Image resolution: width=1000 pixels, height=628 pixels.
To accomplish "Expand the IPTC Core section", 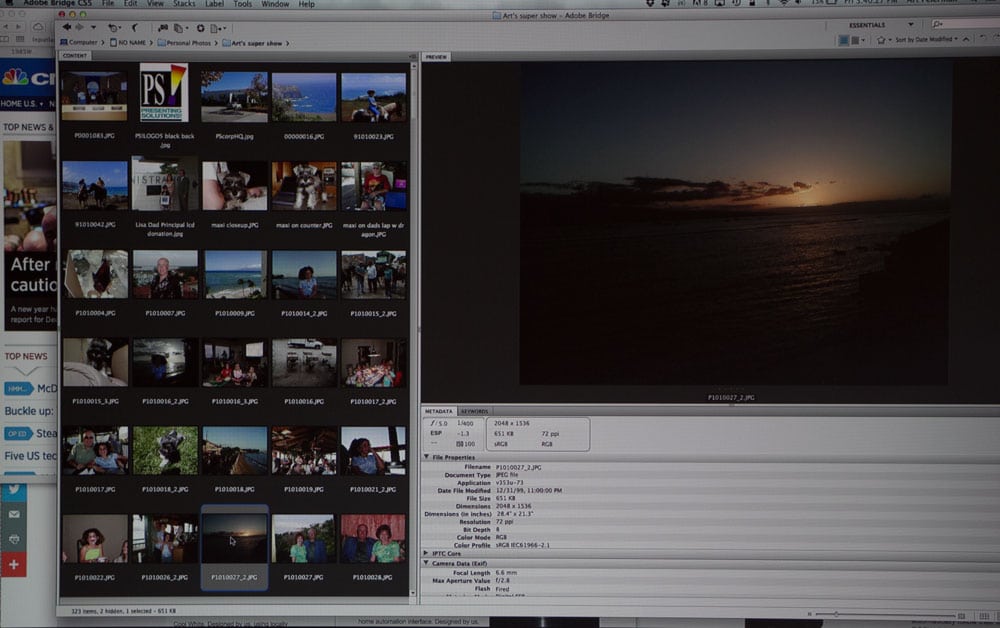I will (427, 553).
